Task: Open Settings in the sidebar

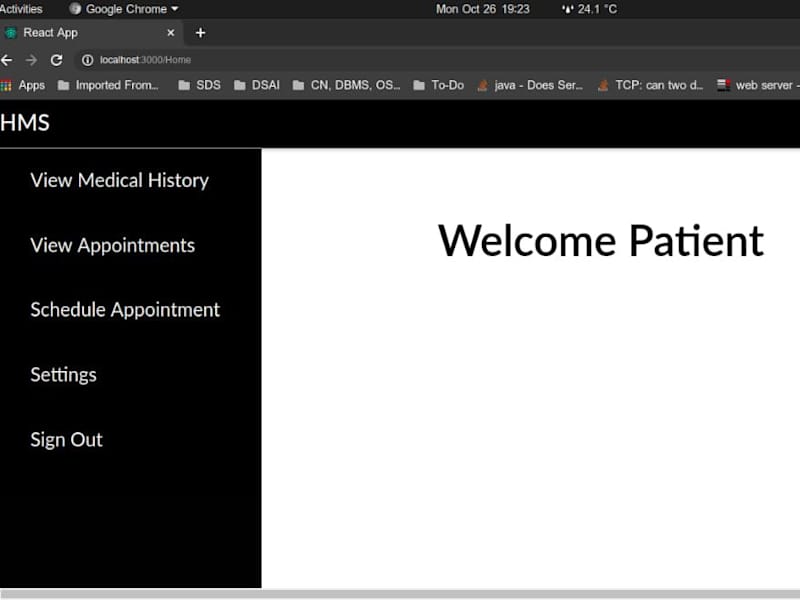Action: click(63, 376)
